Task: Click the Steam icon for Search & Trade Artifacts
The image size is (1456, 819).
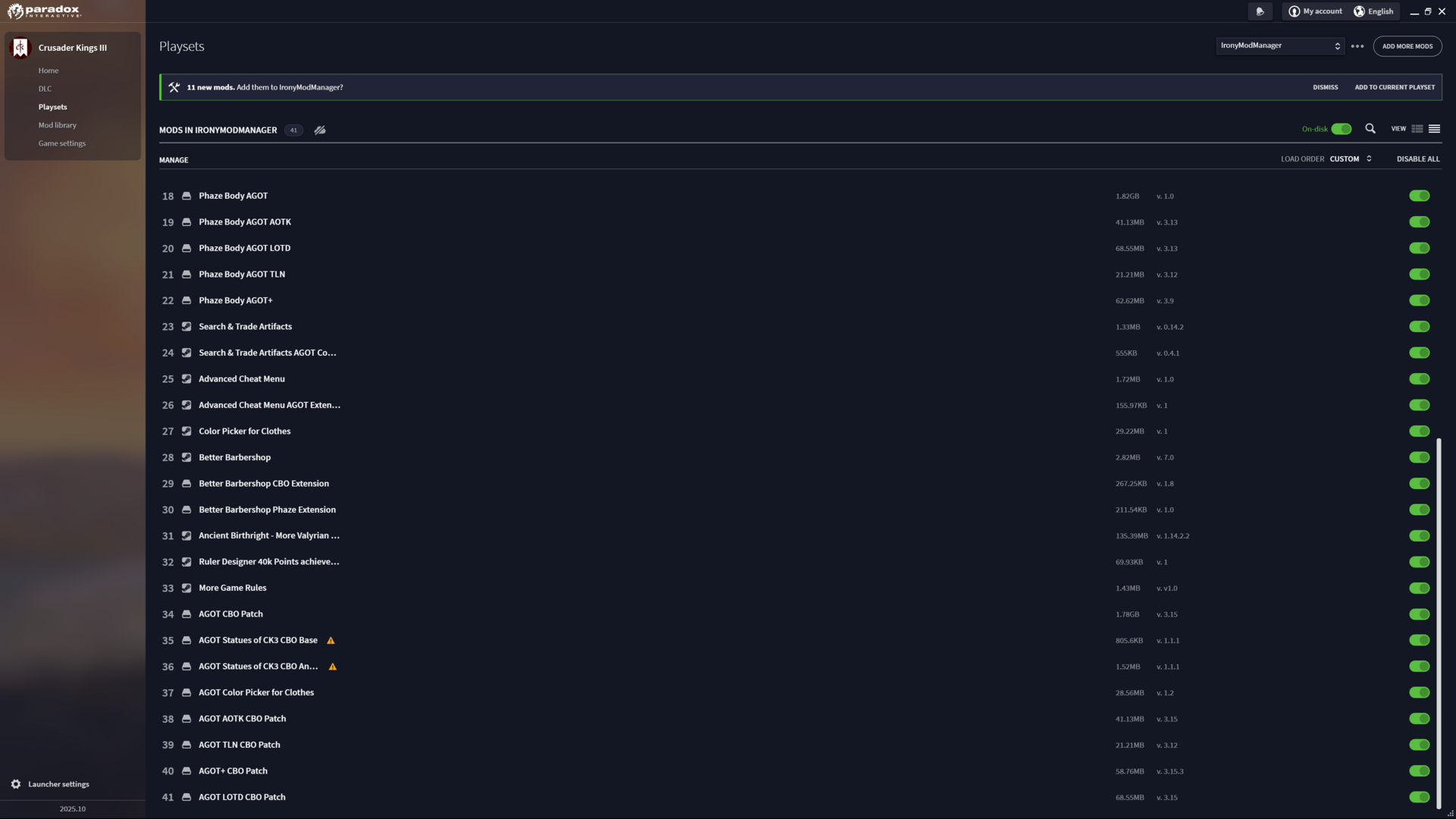Action: (x=187, y=327)
